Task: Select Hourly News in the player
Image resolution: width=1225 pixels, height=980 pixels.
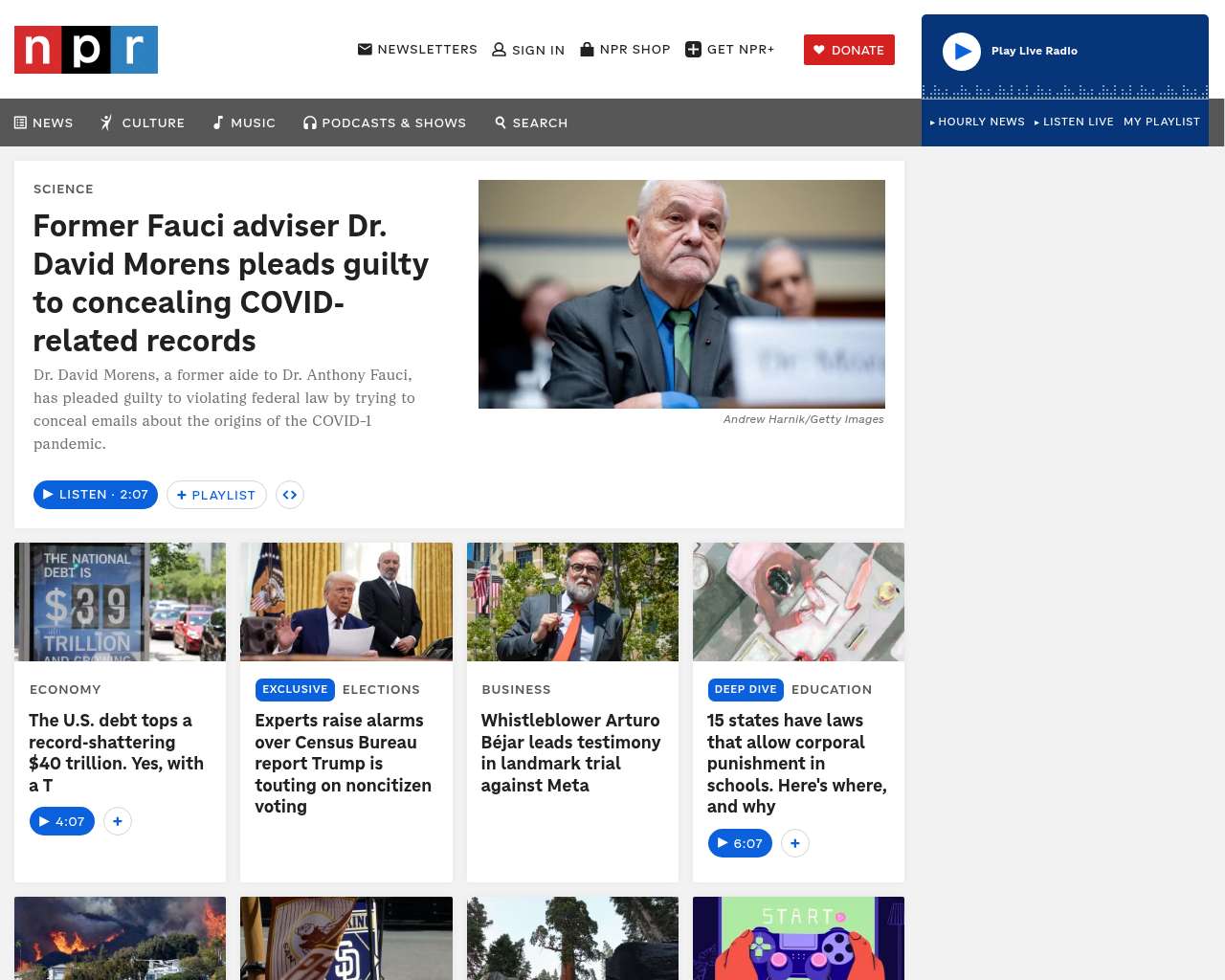Action: 977,122
